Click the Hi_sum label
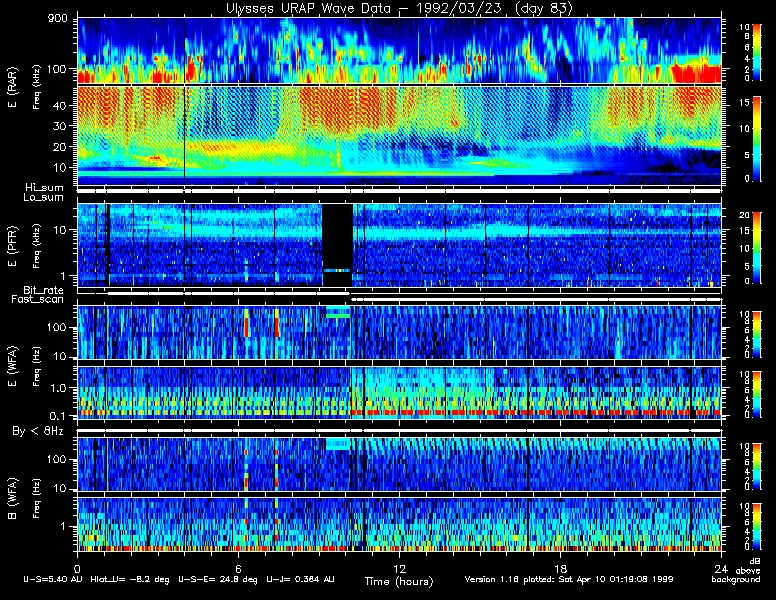The image size is (776, 600). click(44, 187)
